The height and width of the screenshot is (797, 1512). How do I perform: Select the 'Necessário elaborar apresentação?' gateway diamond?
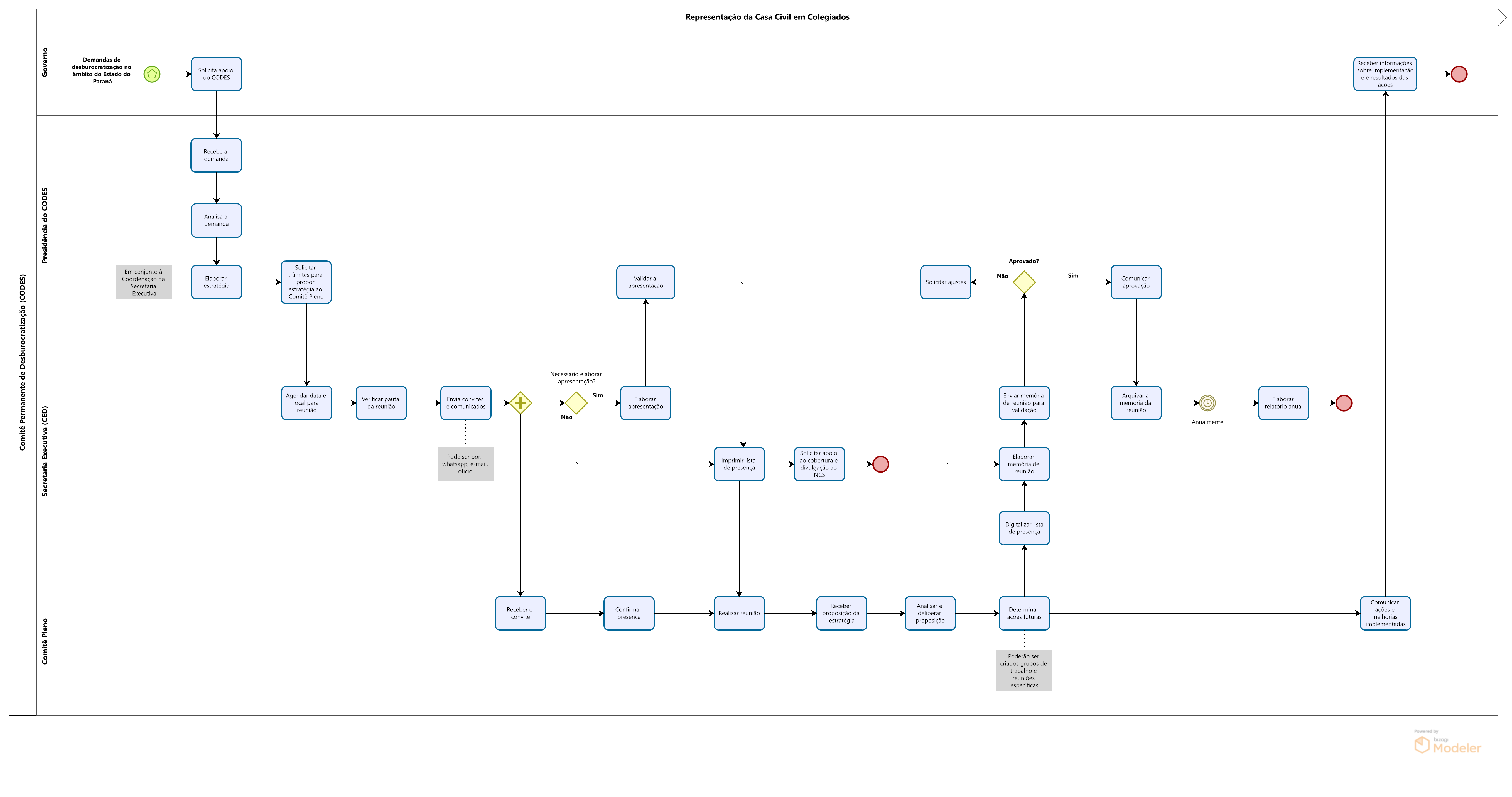(576, 403)
